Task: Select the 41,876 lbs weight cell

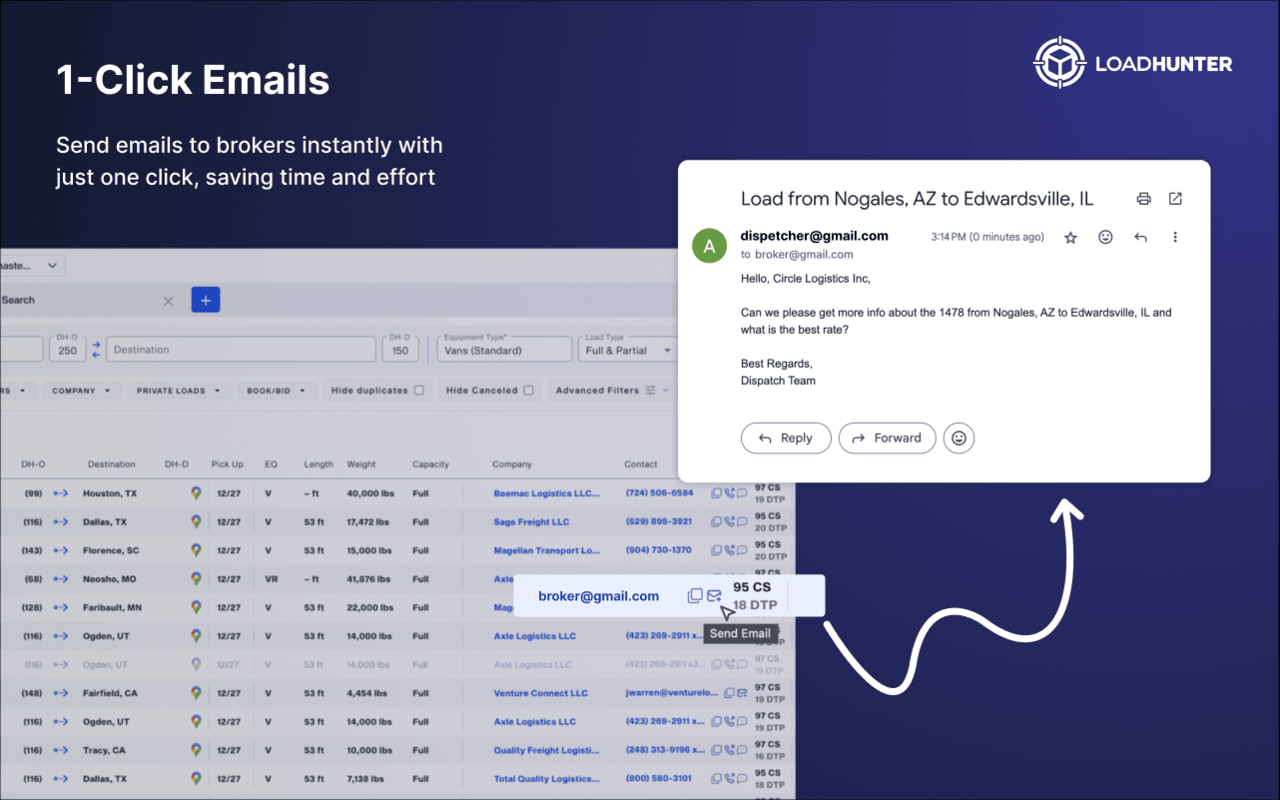Action: click(x=370, y=579)
